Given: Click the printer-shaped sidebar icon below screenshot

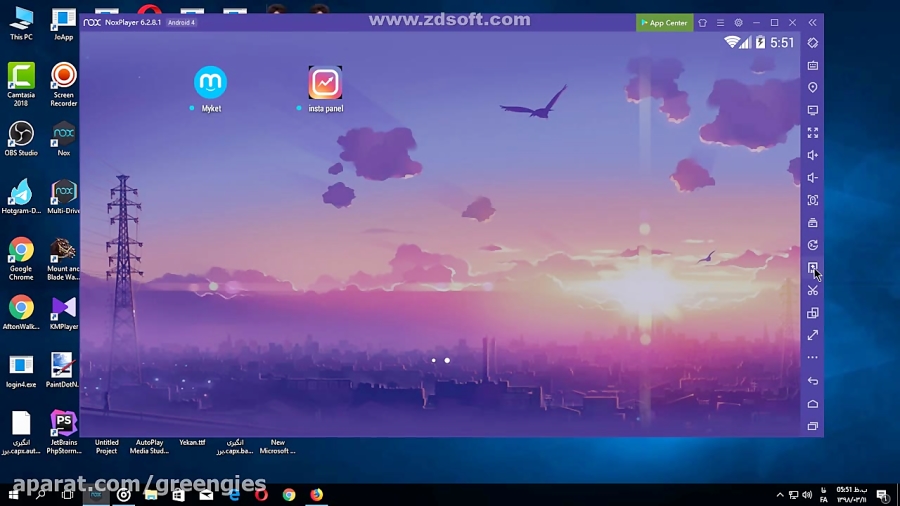Looking at the screenshot, I should [813, 223].
